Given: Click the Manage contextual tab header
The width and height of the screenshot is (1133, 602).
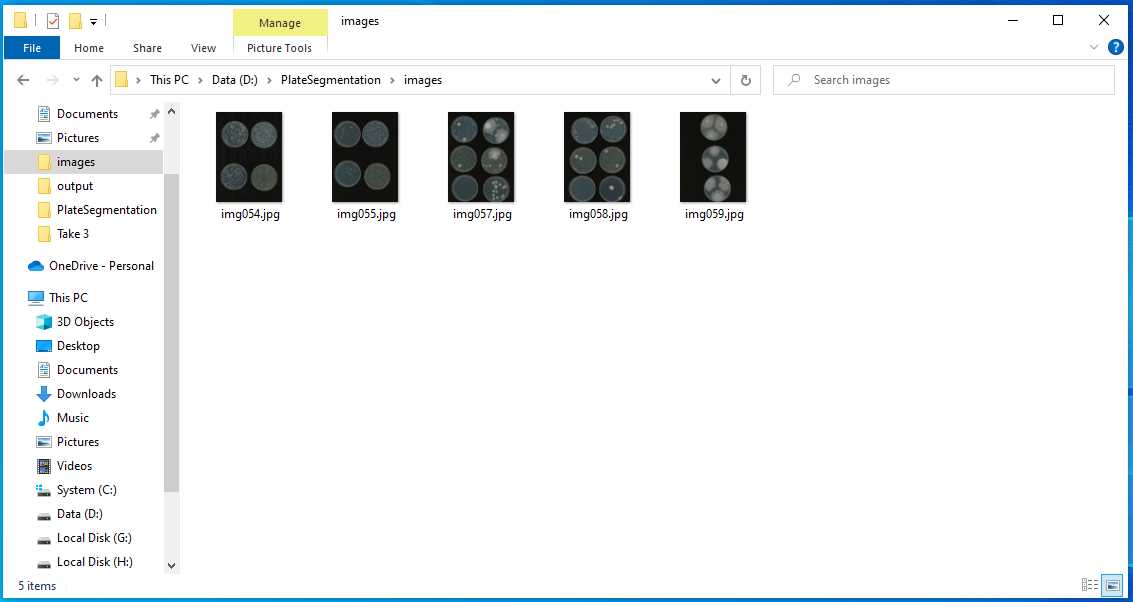Looking at the screenshot, I should click(x=280, y=23).
